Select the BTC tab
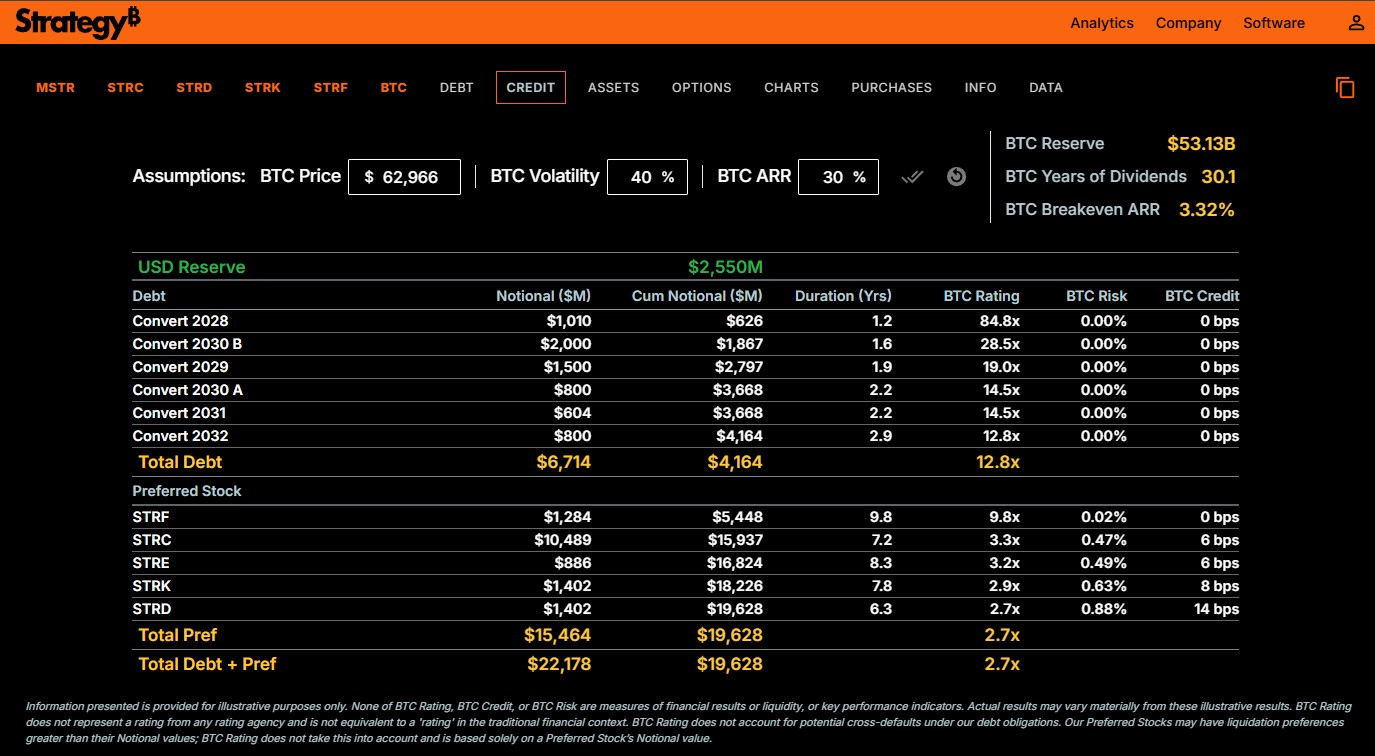1375x756 pixels. pyautogui.click(x=394, y=88)
